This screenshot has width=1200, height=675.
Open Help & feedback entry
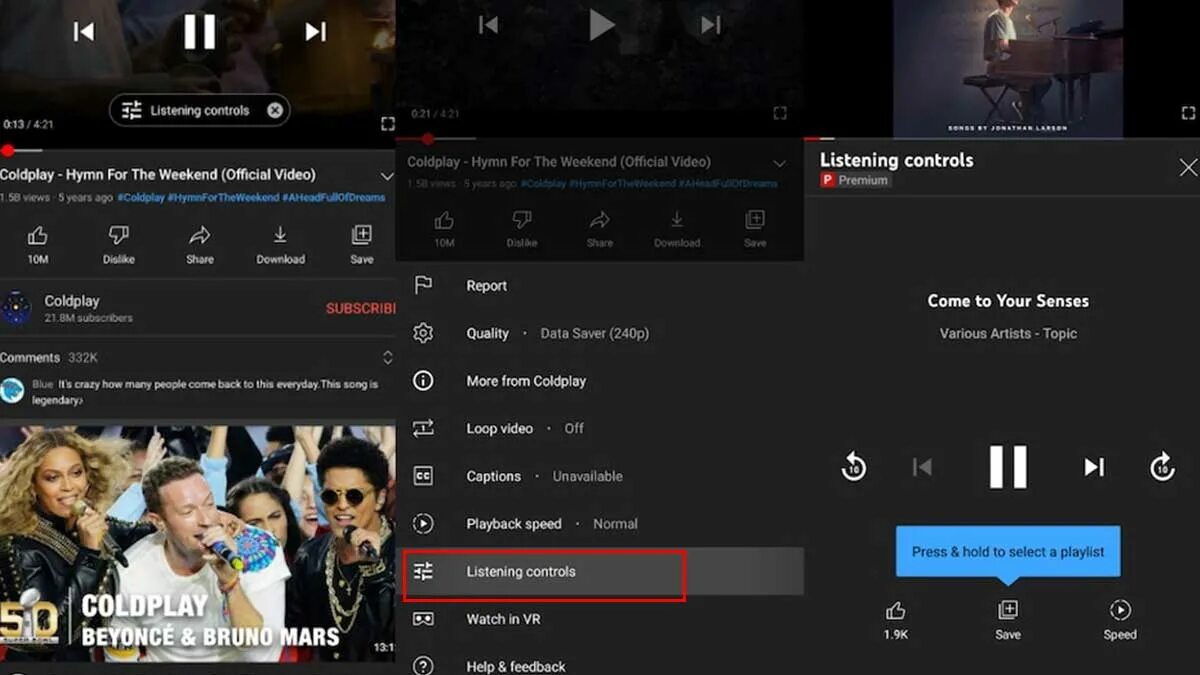[x=600, y=664]
